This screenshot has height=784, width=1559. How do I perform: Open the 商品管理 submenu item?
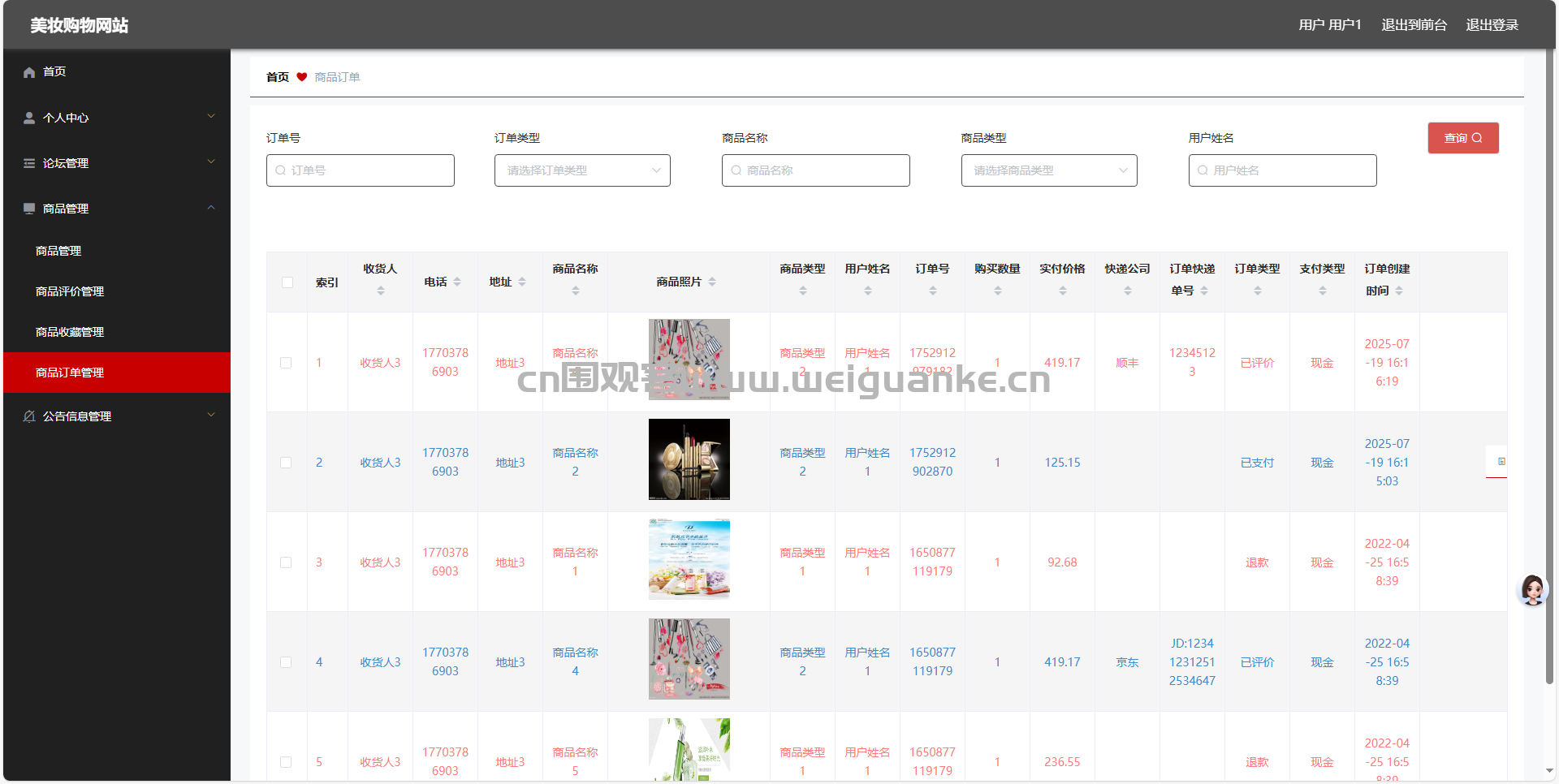coord(117,251)
